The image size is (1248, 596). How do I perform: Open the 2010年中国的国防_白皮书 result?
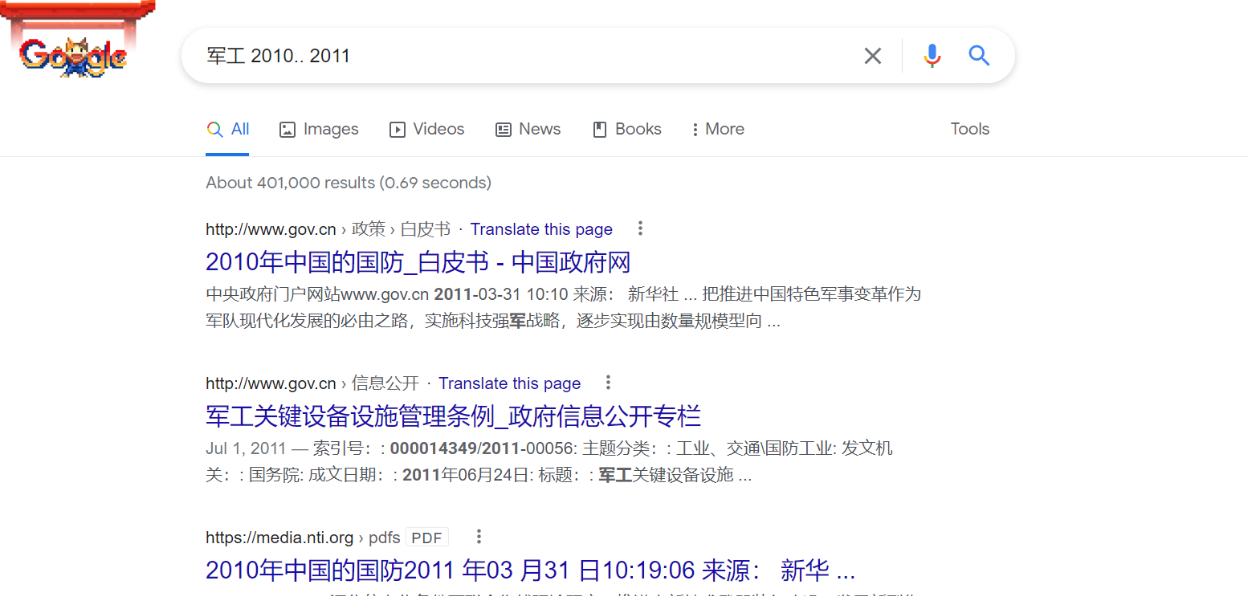[x=420, y=260]
